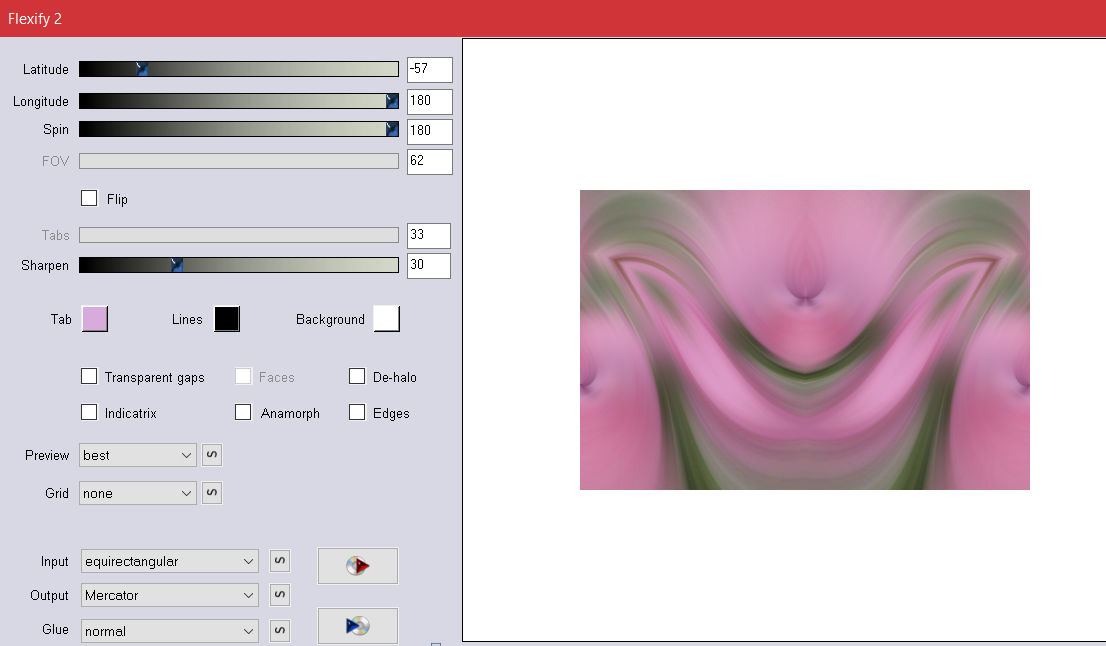The image size is (1106, 646).
Task: Click the reset icon beside Glue dropdown
Action: [280, 631]
